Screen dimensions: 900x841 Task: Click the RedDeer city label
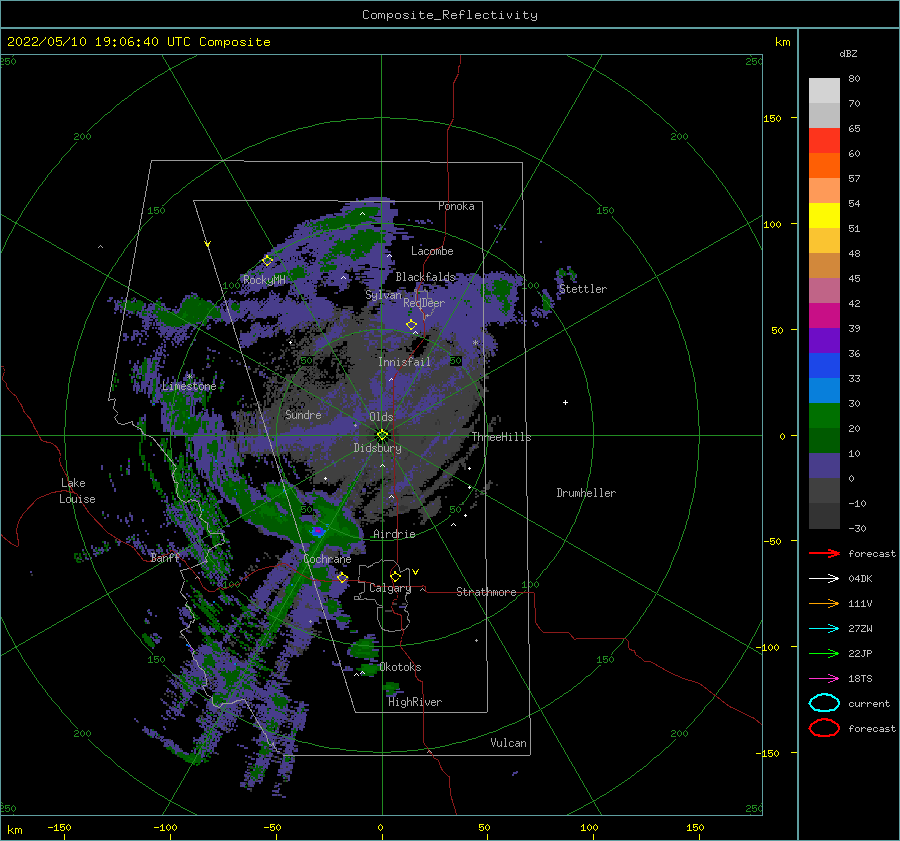click(424, 303)
